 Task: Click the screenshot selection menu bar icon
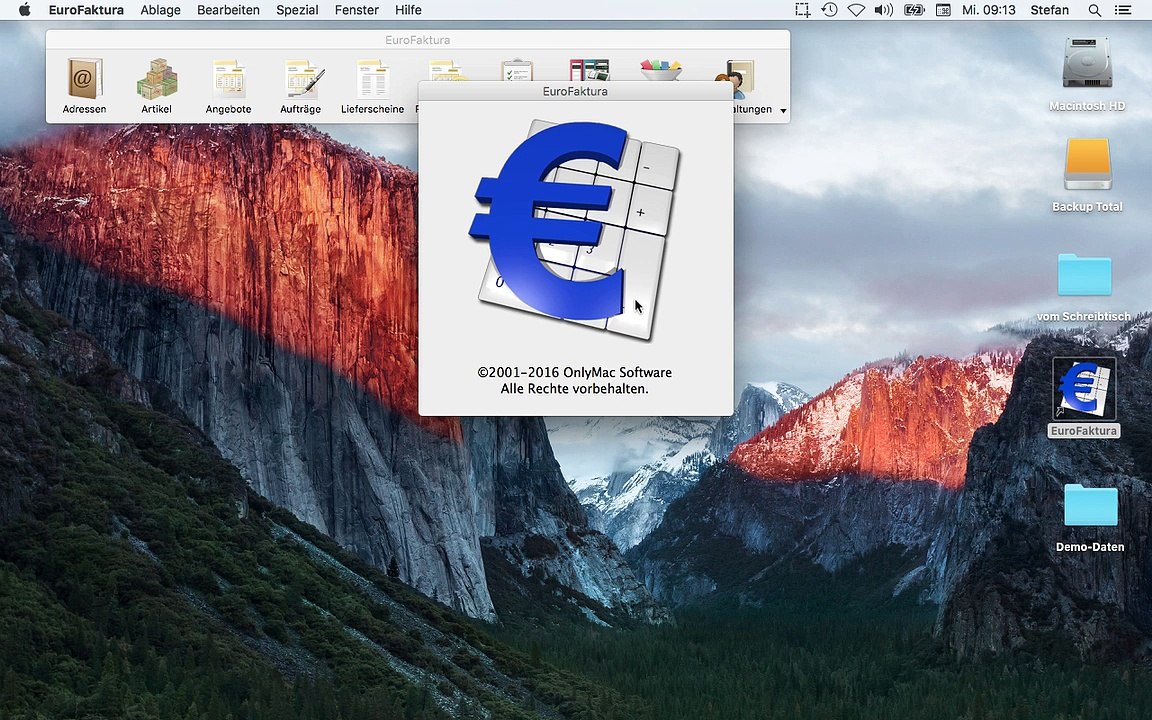click(x=802, y=10)
